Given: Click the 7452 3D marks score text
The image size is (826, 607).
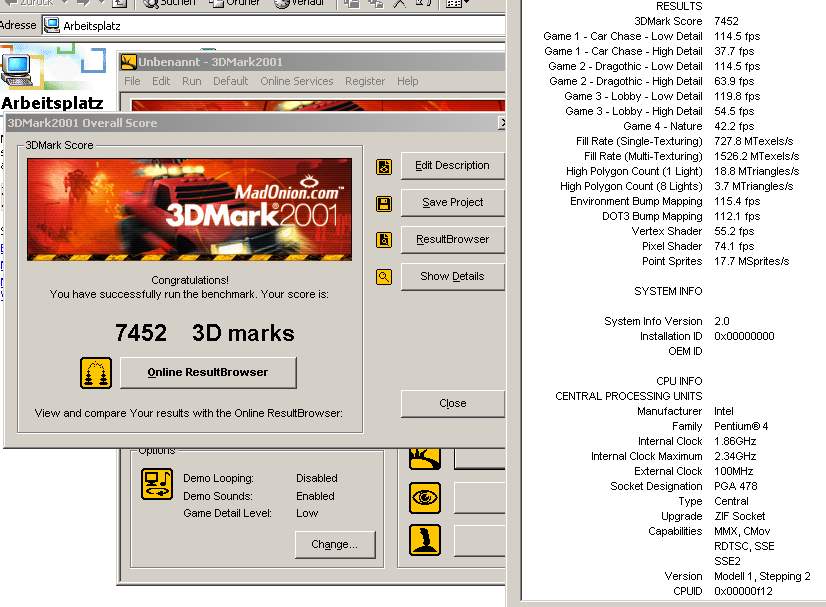Looking at the screenshot, I should click(x=204, y=333).
